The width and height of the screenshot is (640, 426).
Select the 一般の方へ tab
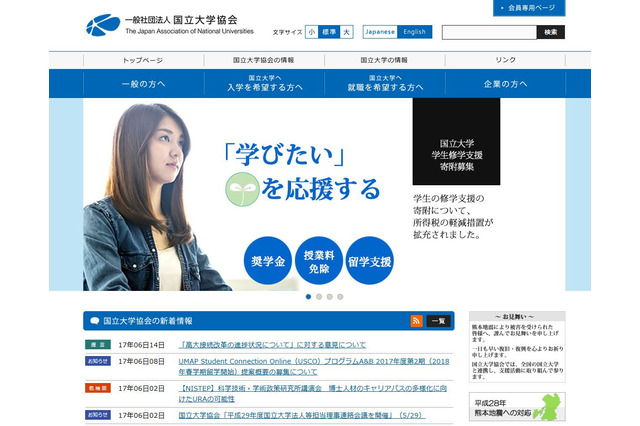(143, 84)
